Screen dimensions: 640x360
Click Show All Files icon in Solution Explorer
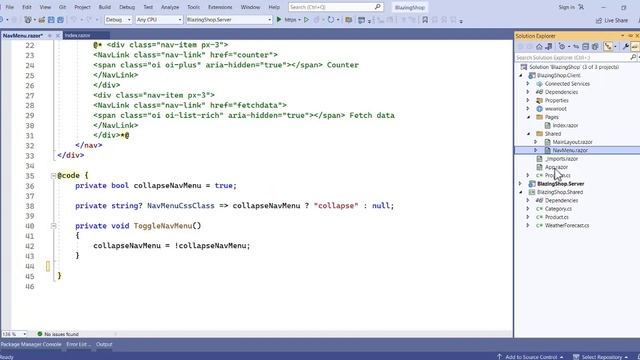[x=595, y=47]
